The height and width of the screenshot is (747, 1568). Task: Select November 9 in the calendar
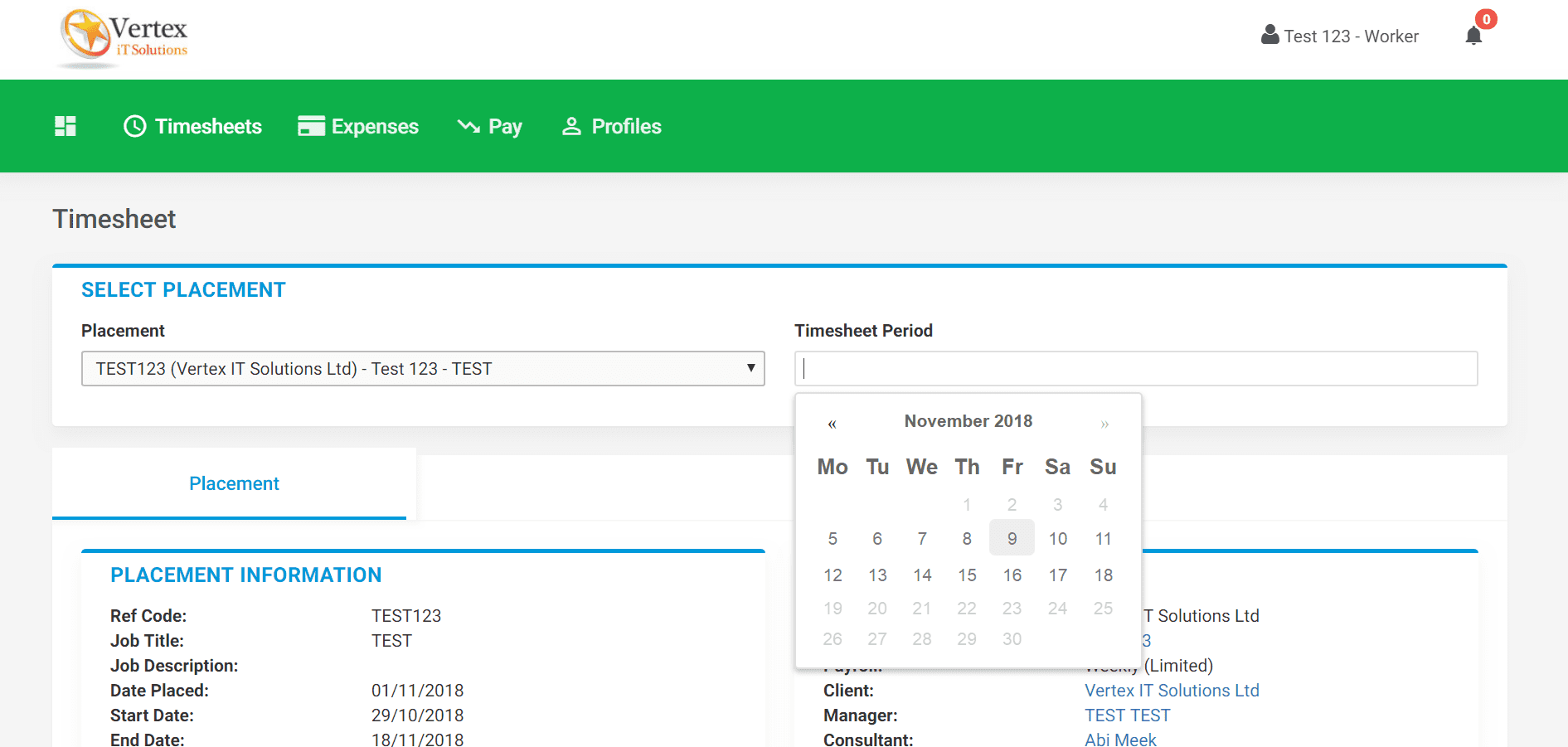(1012, 539)
